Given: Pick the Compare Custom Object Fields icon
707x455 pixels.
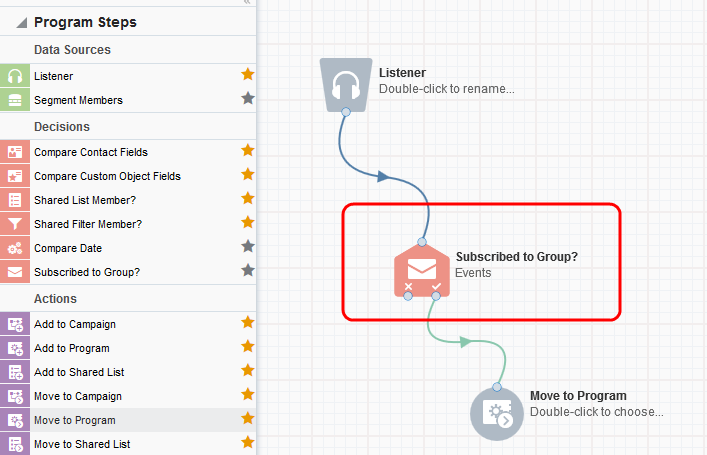Looking at the screenshot, I should pyautogui.click(x=15, y=176).
